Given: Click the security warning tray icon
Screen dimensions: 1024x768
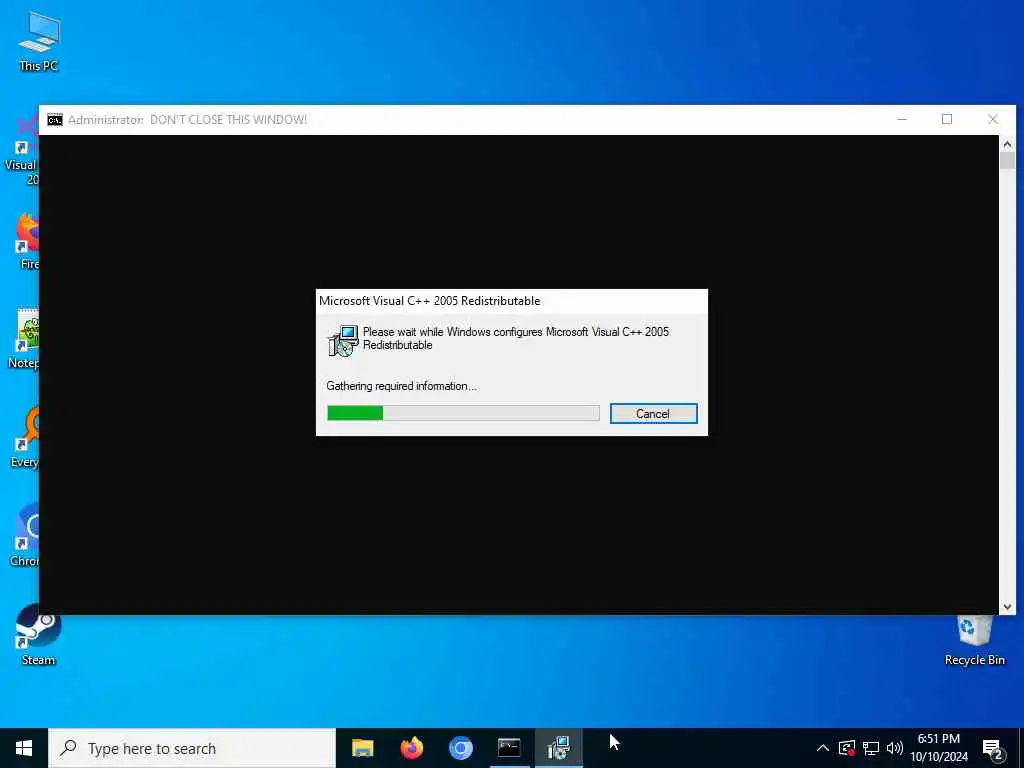Looking at the screenshot, I should [x=847, y=748].
